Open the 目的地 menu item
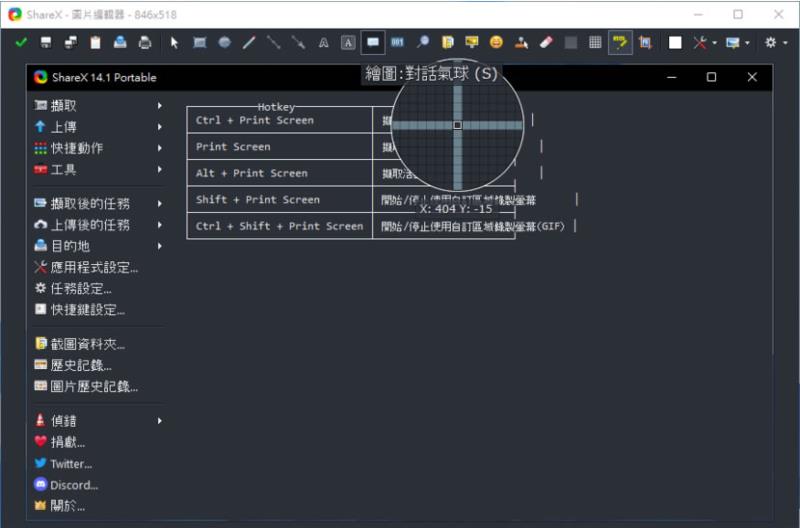800x528 pixels. coord(98,246)
